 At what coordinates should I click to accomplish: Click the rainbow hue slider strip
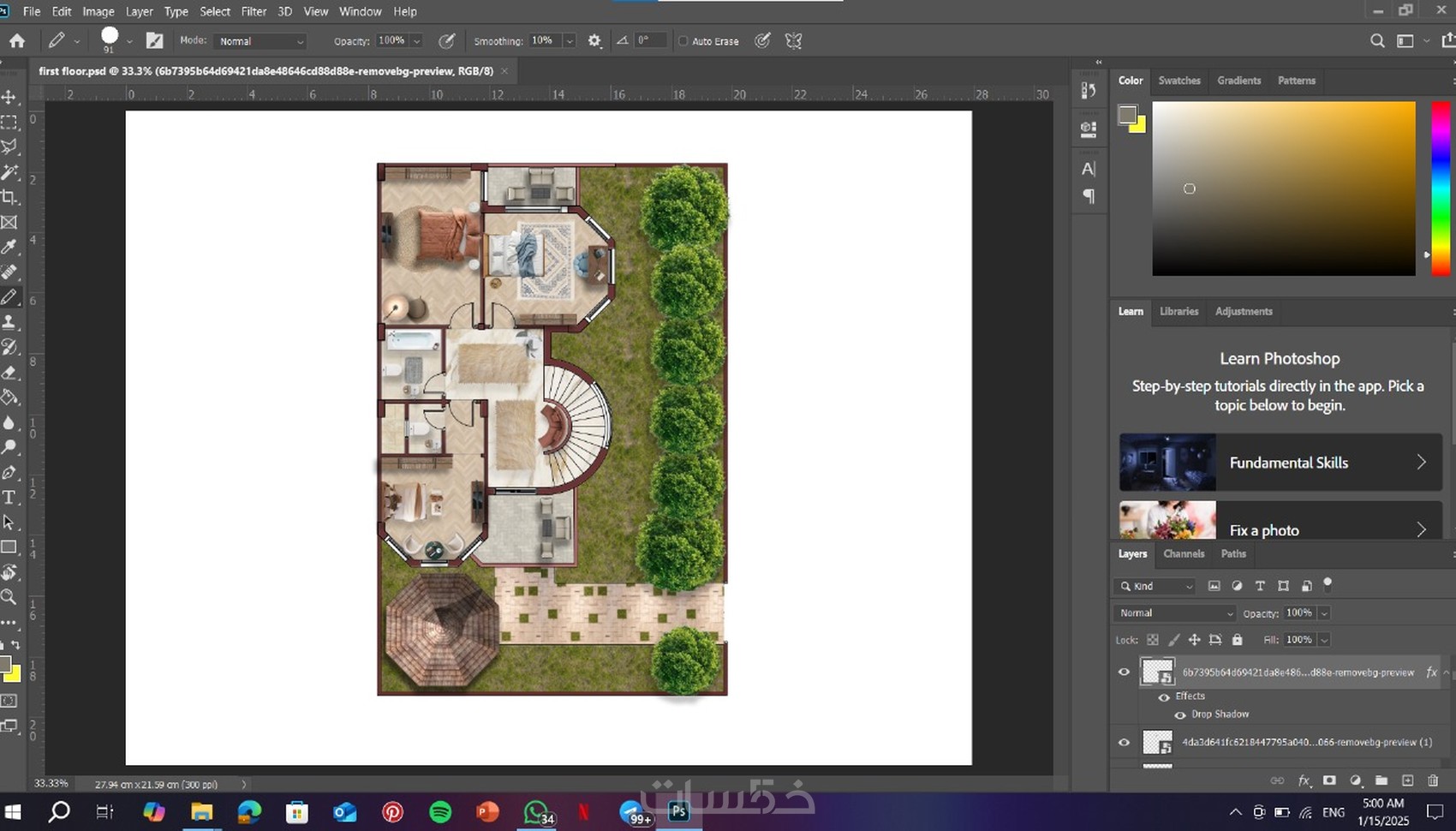1441,188
